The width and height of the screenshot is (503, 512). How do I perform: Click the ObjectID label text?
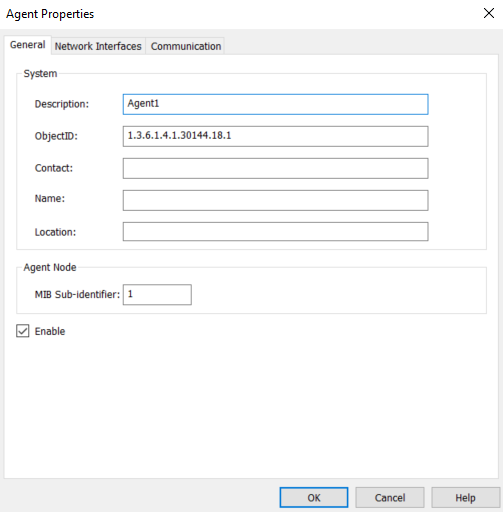(x=56, y=136)
